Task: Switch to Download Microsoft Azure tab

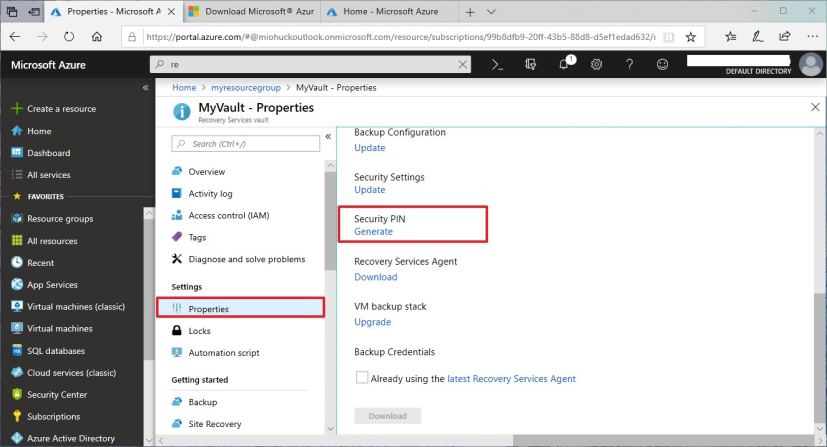Action: [252, 11]
